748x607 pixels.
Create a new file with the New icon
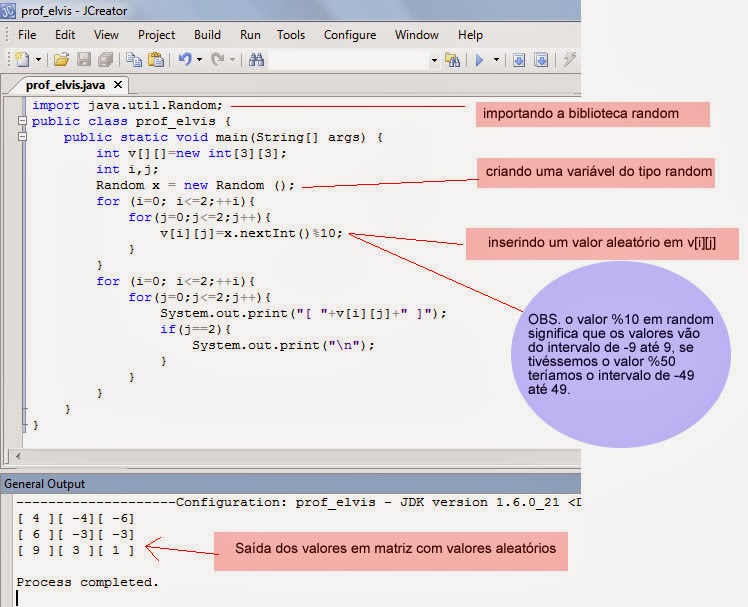point(22,60)
